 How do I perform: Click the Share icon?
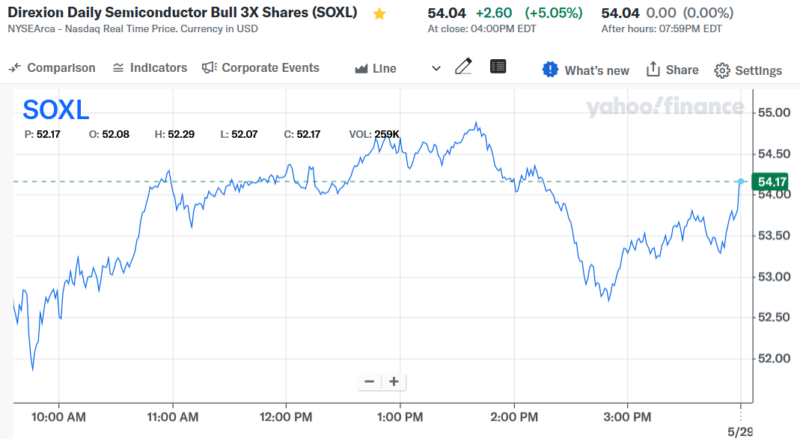pyautogui.click(x=654, y=70)
